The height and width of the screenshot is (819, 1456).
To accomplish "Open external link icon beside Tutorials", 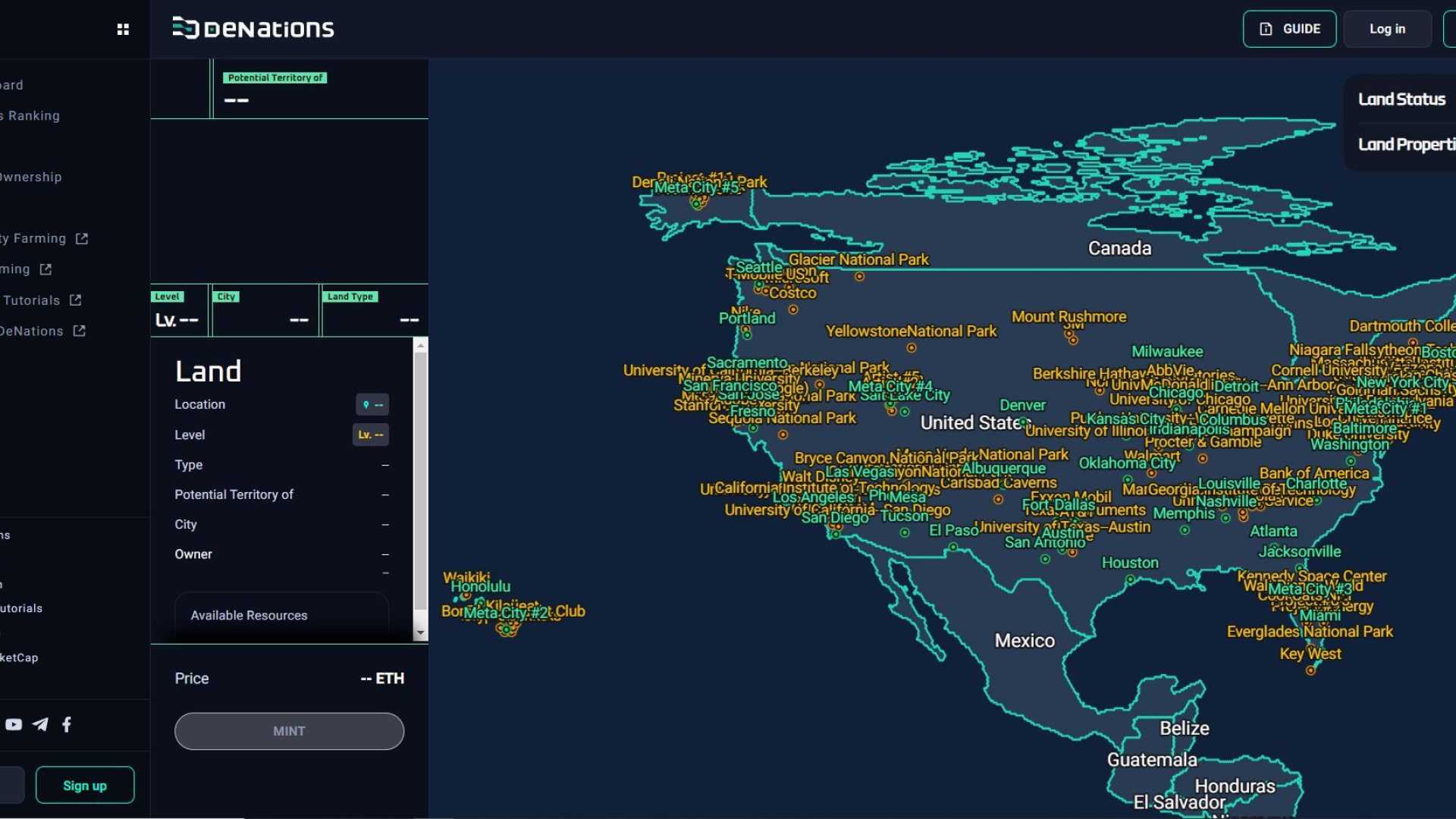I will pos(75,300).
